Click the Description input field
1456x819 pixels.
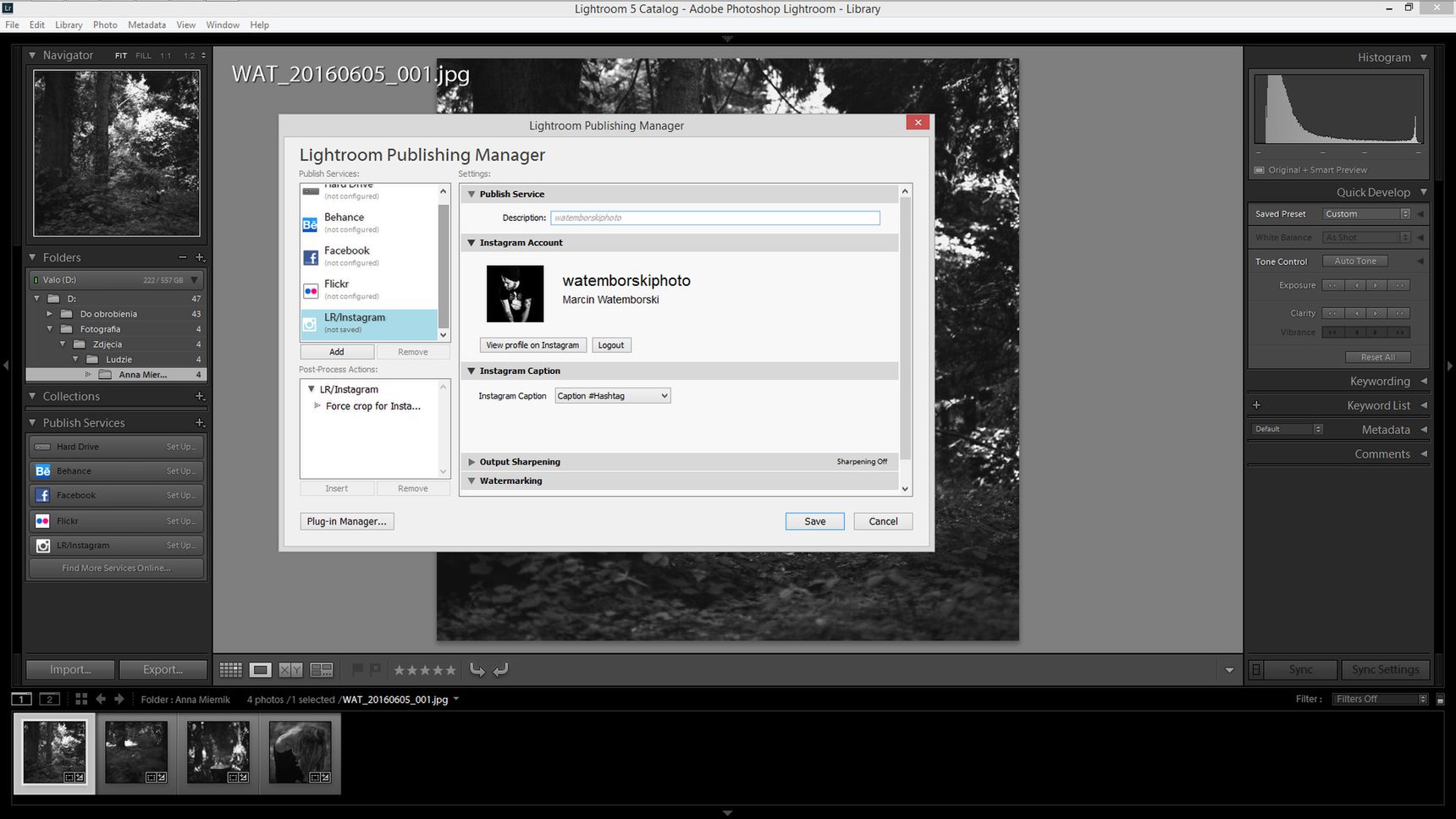[x=715, y=217]
